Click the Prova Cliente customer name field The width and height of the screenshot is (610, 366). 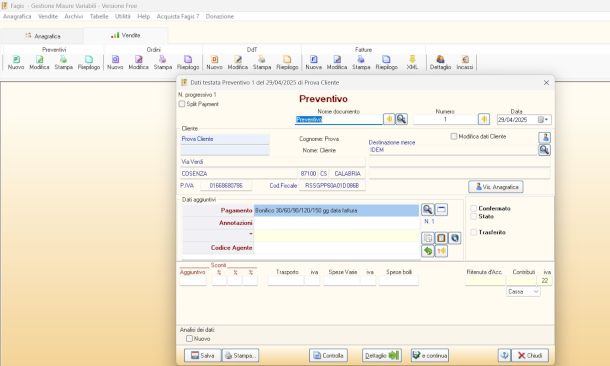tap(225, 139)
